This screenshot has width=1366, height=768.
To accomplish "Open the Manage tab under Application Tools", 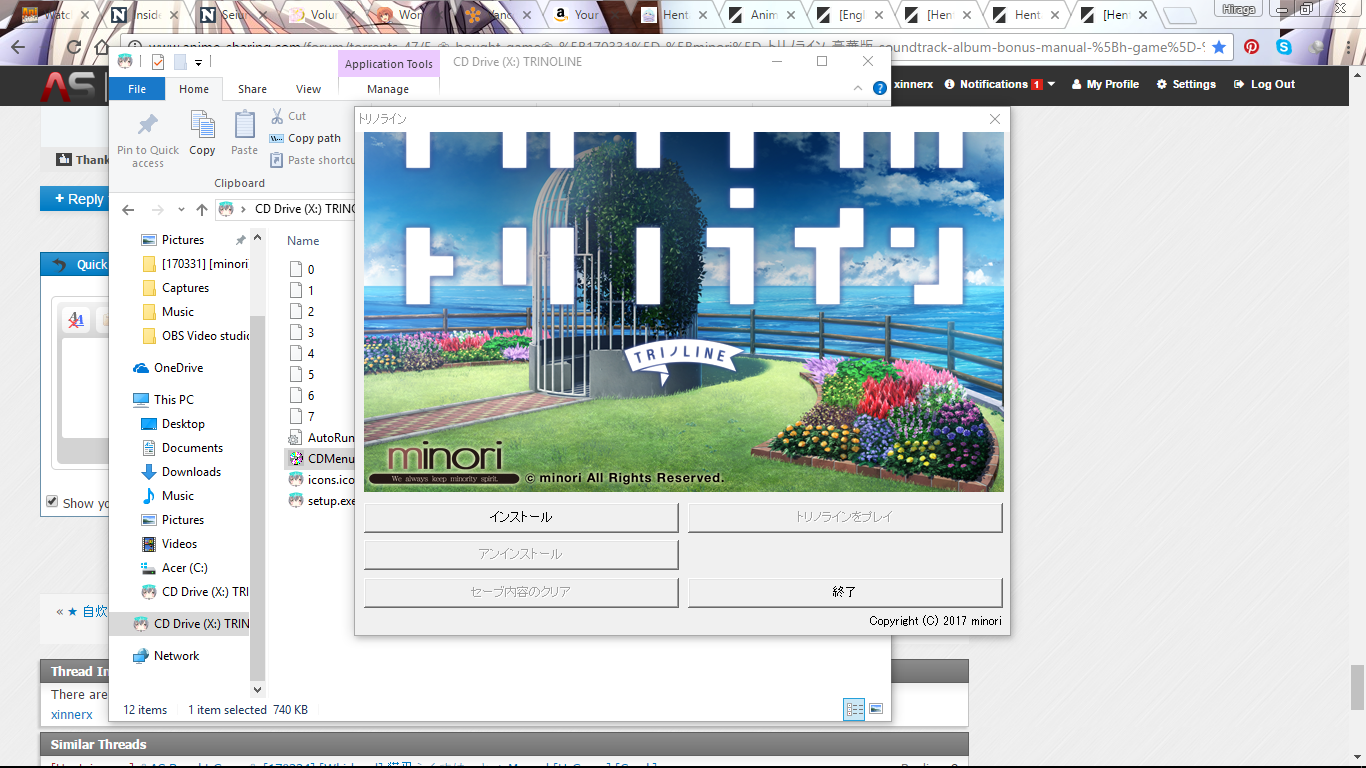I will click(388, 89).
